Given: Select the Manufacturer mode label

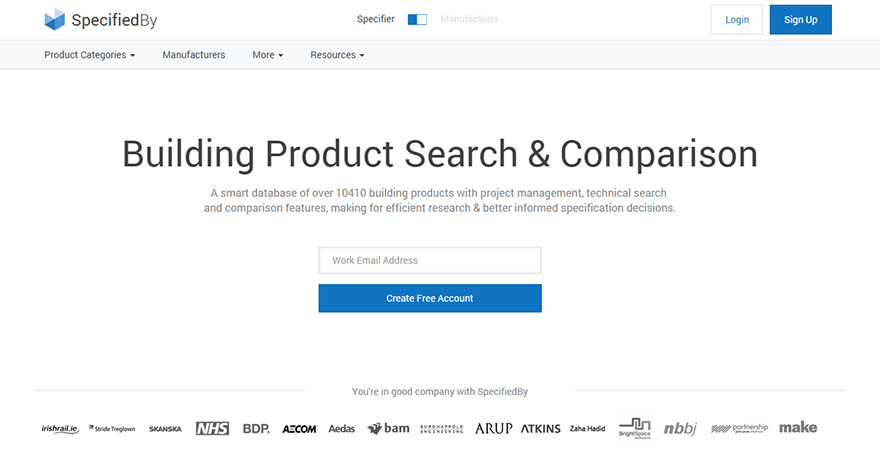Looking at the screenshot, I should [x=469, y=19].
